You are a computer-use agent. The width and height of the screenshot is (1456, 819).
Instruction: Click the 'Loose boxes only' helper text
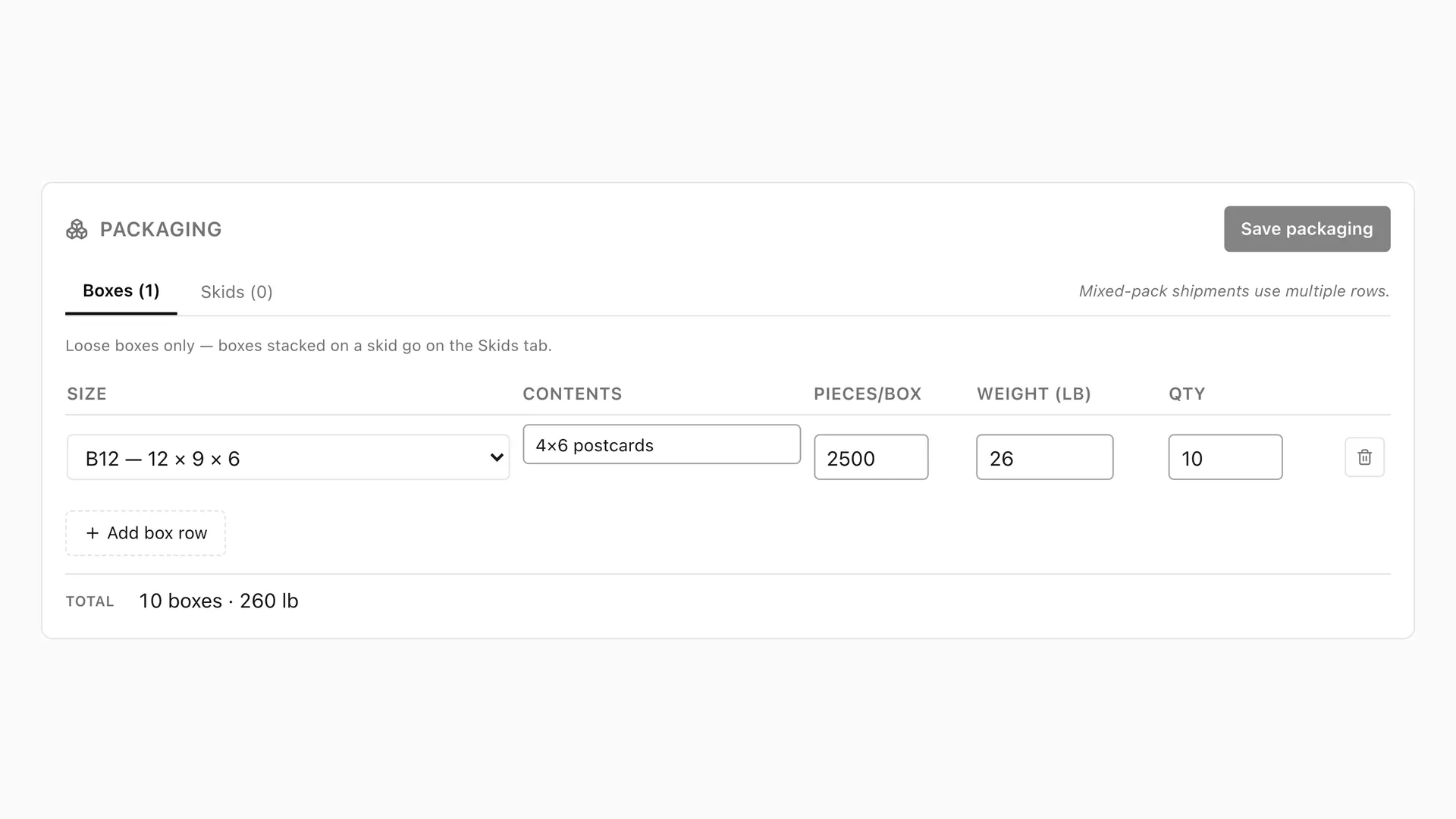pyautogui.click(x=308, y=346)
